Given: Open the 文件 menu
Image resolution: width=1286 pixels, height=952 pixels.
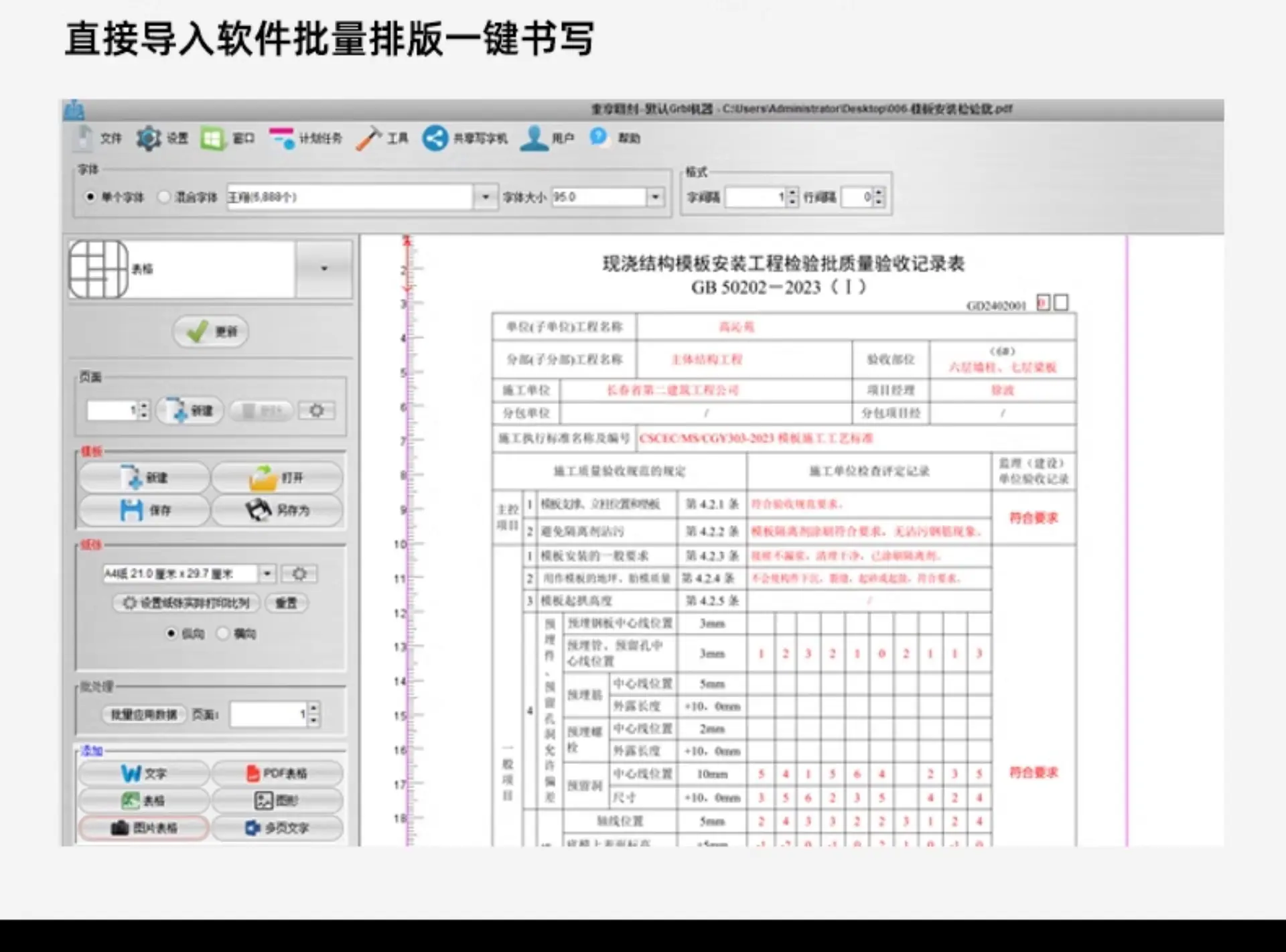Looking at the screenshot, I should [x=98, y=138].
